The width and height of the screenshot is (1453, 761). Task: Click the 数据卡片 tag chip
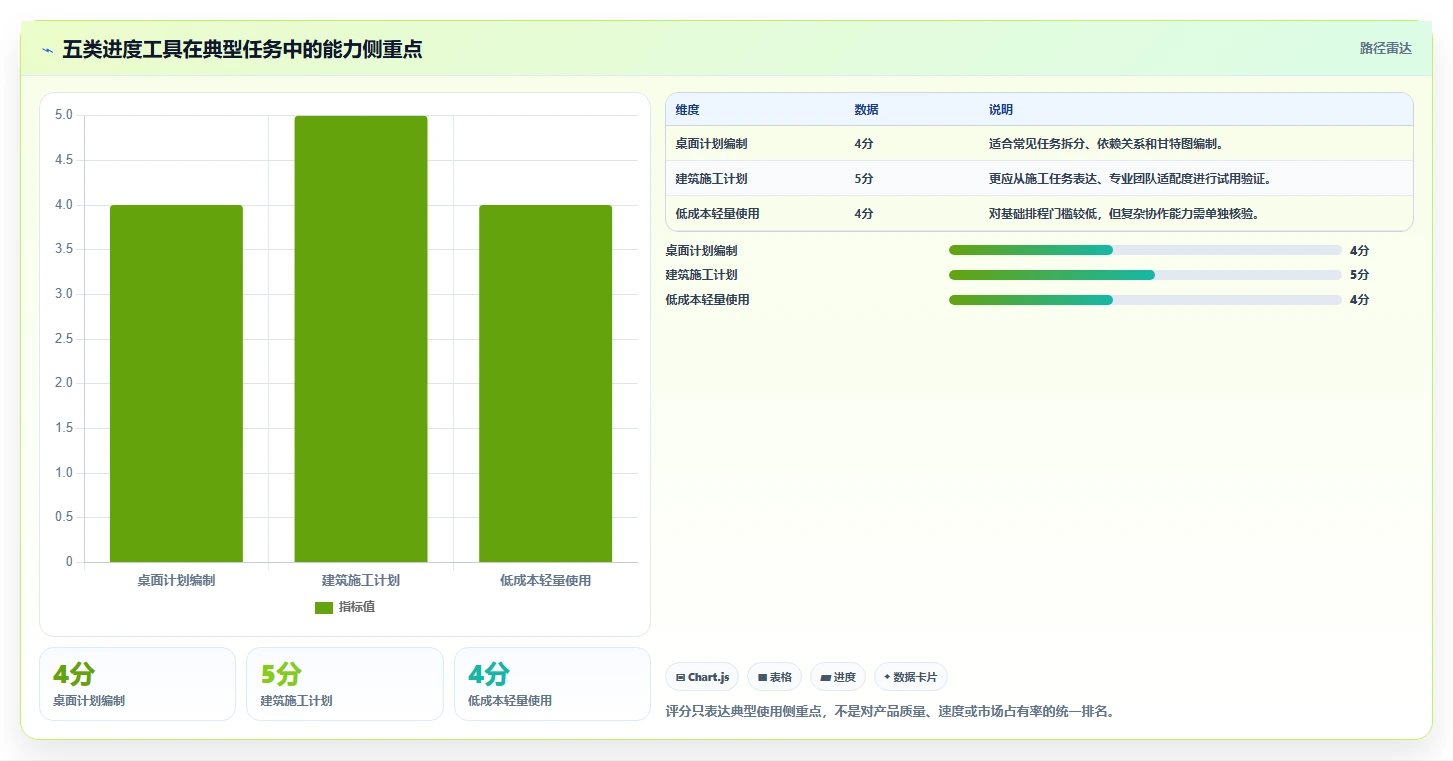[910, 677]
